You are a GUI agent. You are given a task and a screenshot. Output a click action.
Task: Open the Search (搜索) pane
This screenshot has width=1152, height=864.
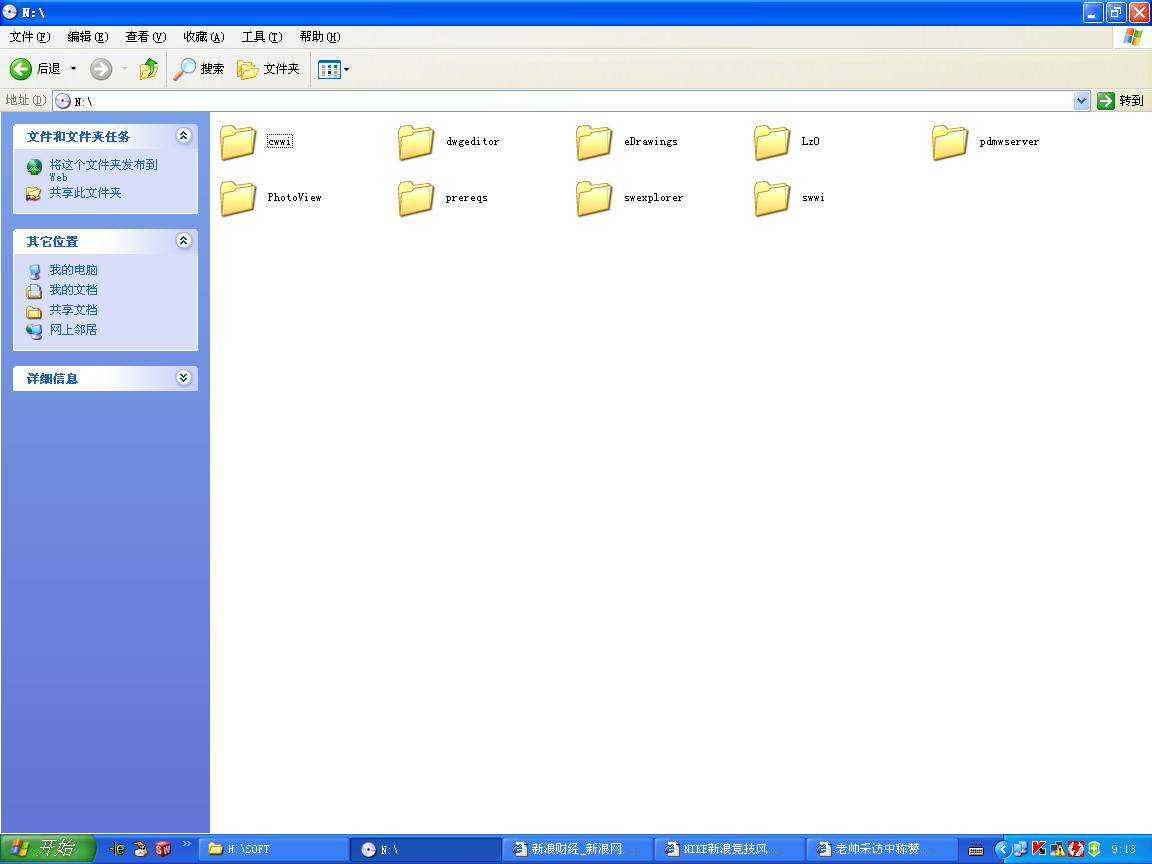tap(198, 69)
